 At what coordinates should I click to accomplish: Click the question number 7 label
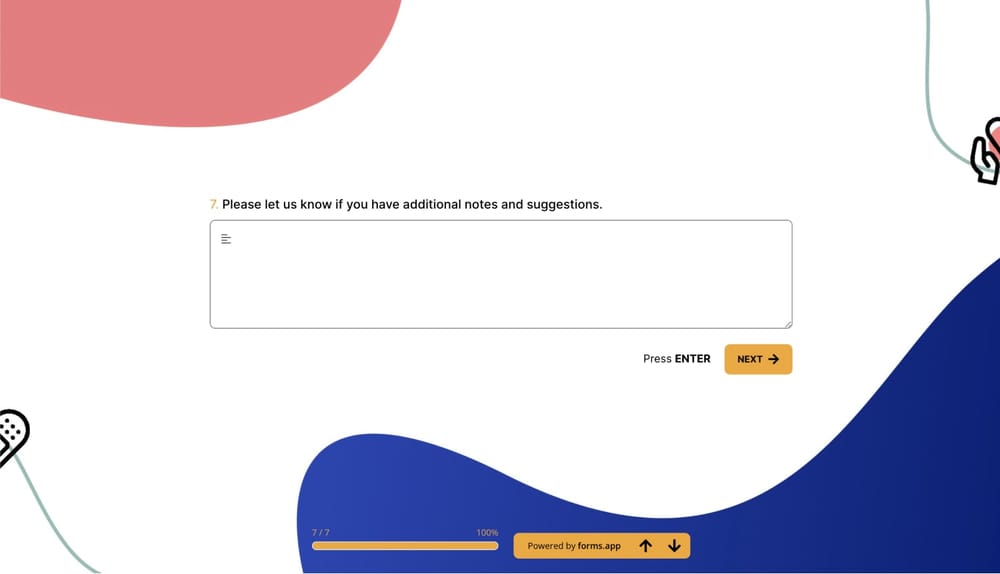(x=214, y=204)
